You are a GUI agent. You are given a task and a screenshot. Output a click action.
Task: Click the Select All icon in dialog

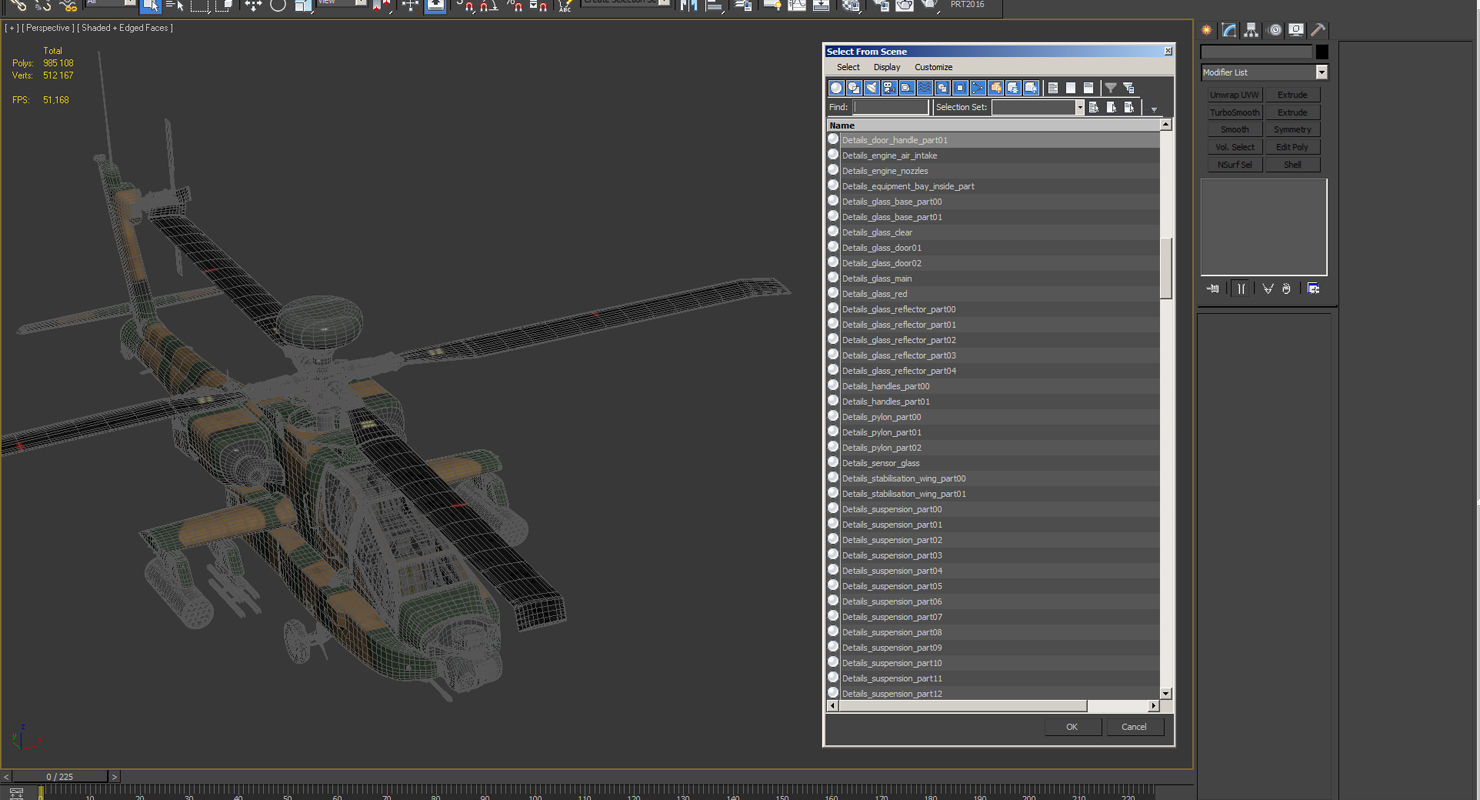(x=1053, y=88)
